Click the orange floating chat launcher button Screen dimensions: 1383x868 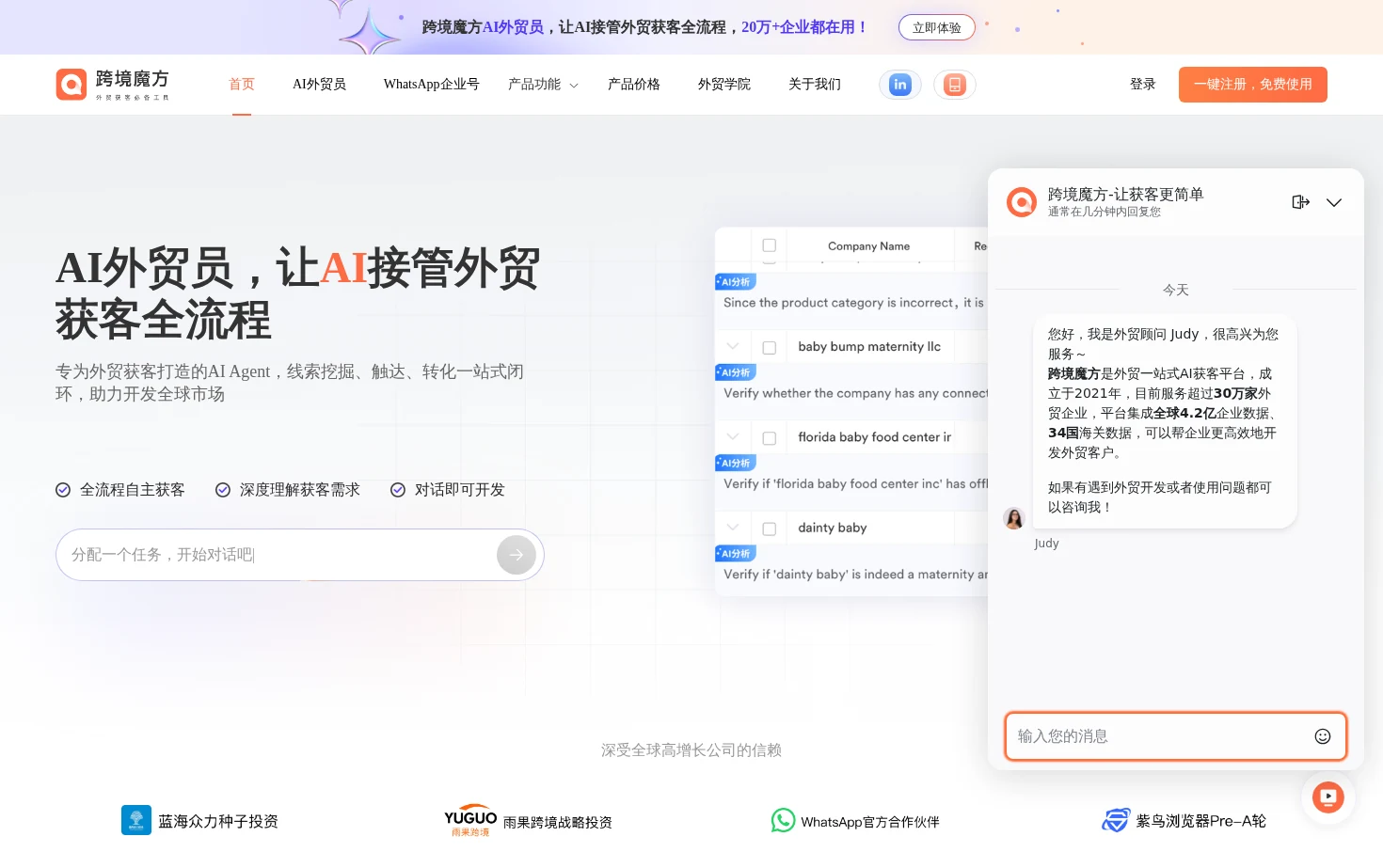(x=1328, y=797)
